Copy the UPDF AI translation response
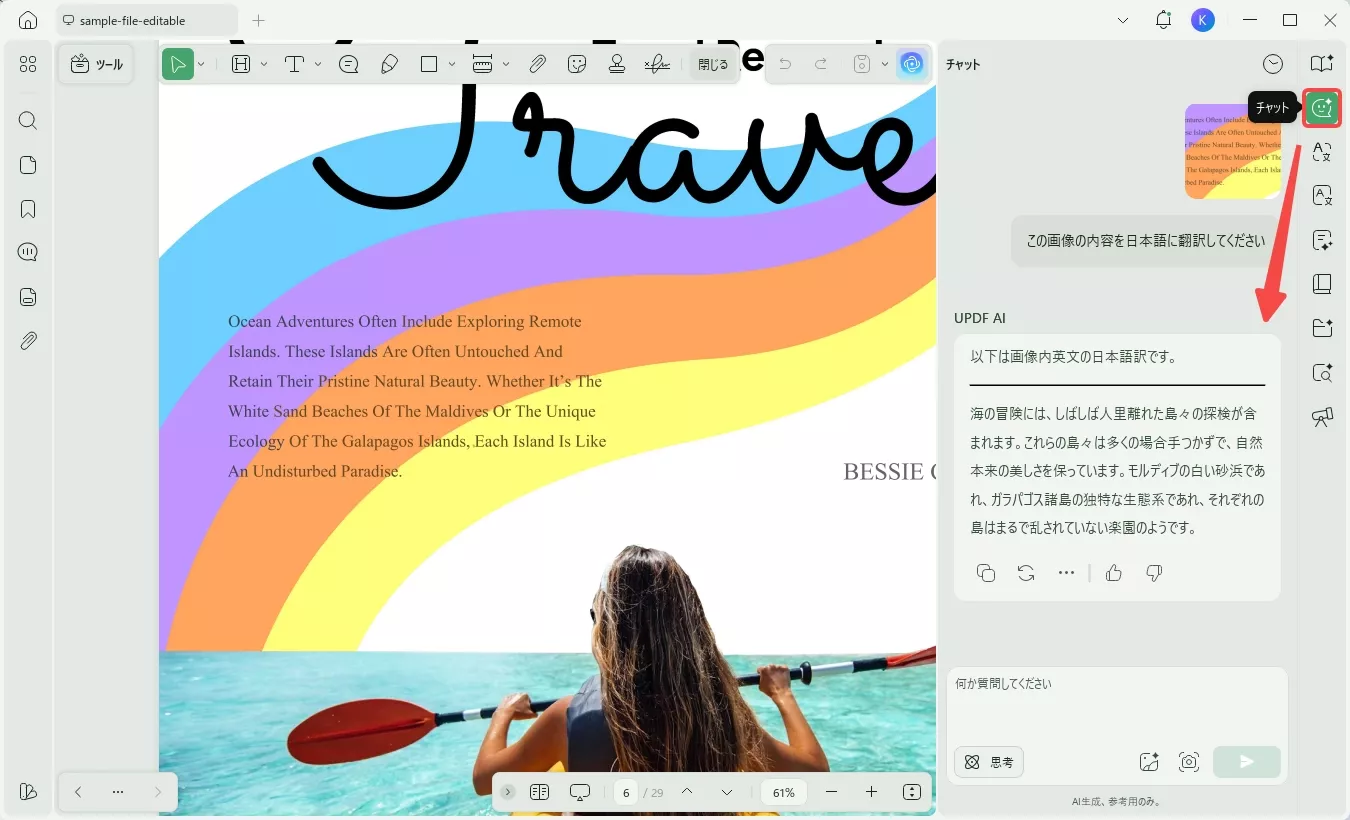The height and width of the screenshot is (820, 1350). click(x=986, y=573)
